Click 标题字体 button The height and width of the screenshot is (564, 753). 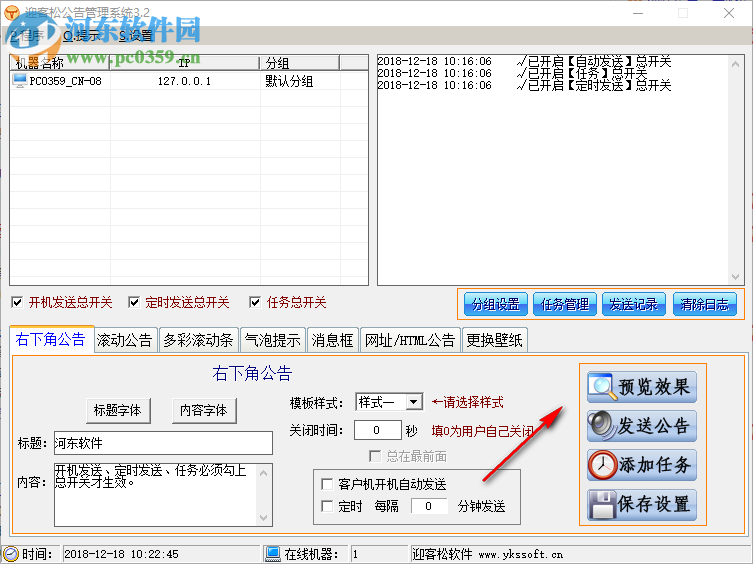(x=118, y=411)
